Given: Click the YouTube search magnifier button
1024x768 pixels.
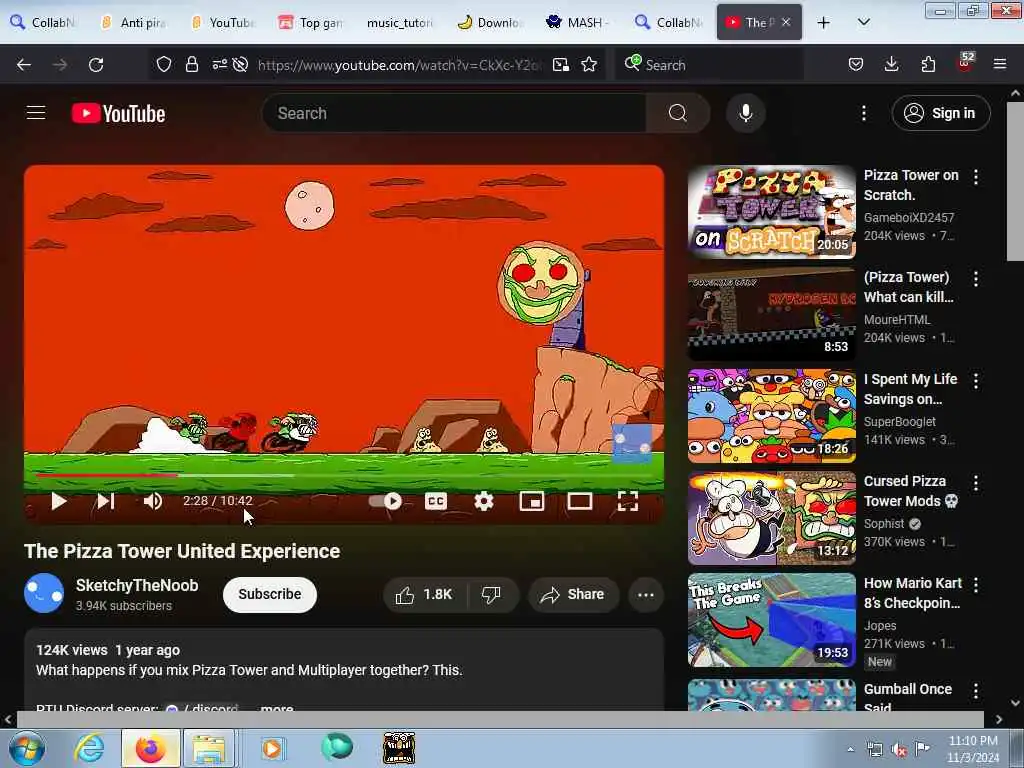Looking at the screenshot, I should (678, 113).
